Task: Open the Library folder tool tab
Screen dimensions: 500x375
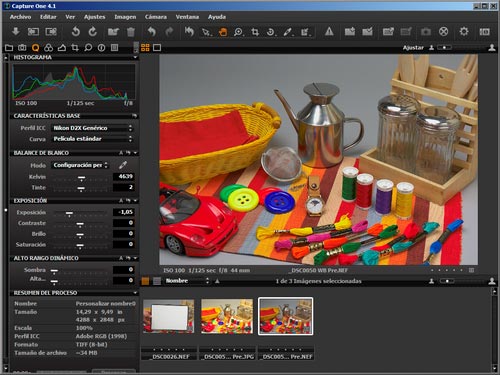Action: 9,48
